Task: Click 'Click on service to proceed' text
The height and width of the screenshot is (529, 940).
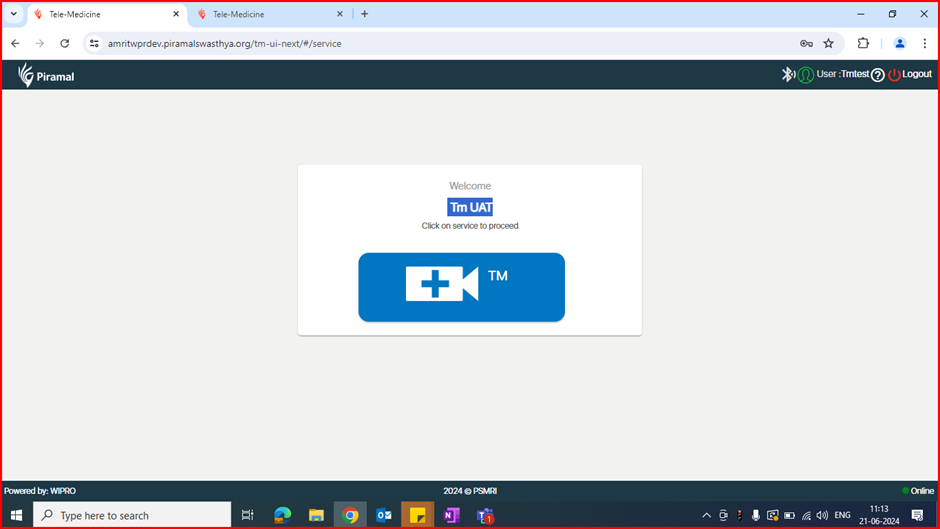Action: point(470,226)
